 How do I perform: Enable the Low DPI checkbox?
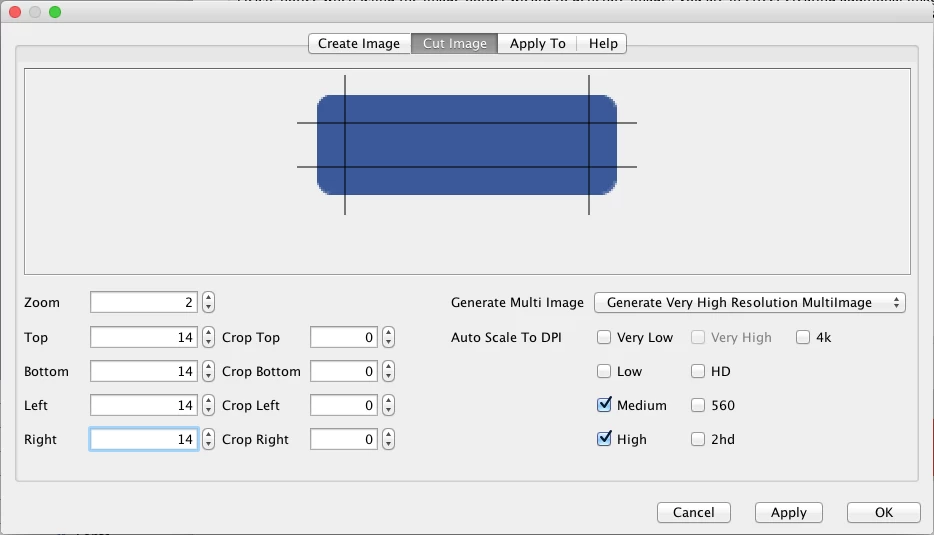(x=604, y=371)
